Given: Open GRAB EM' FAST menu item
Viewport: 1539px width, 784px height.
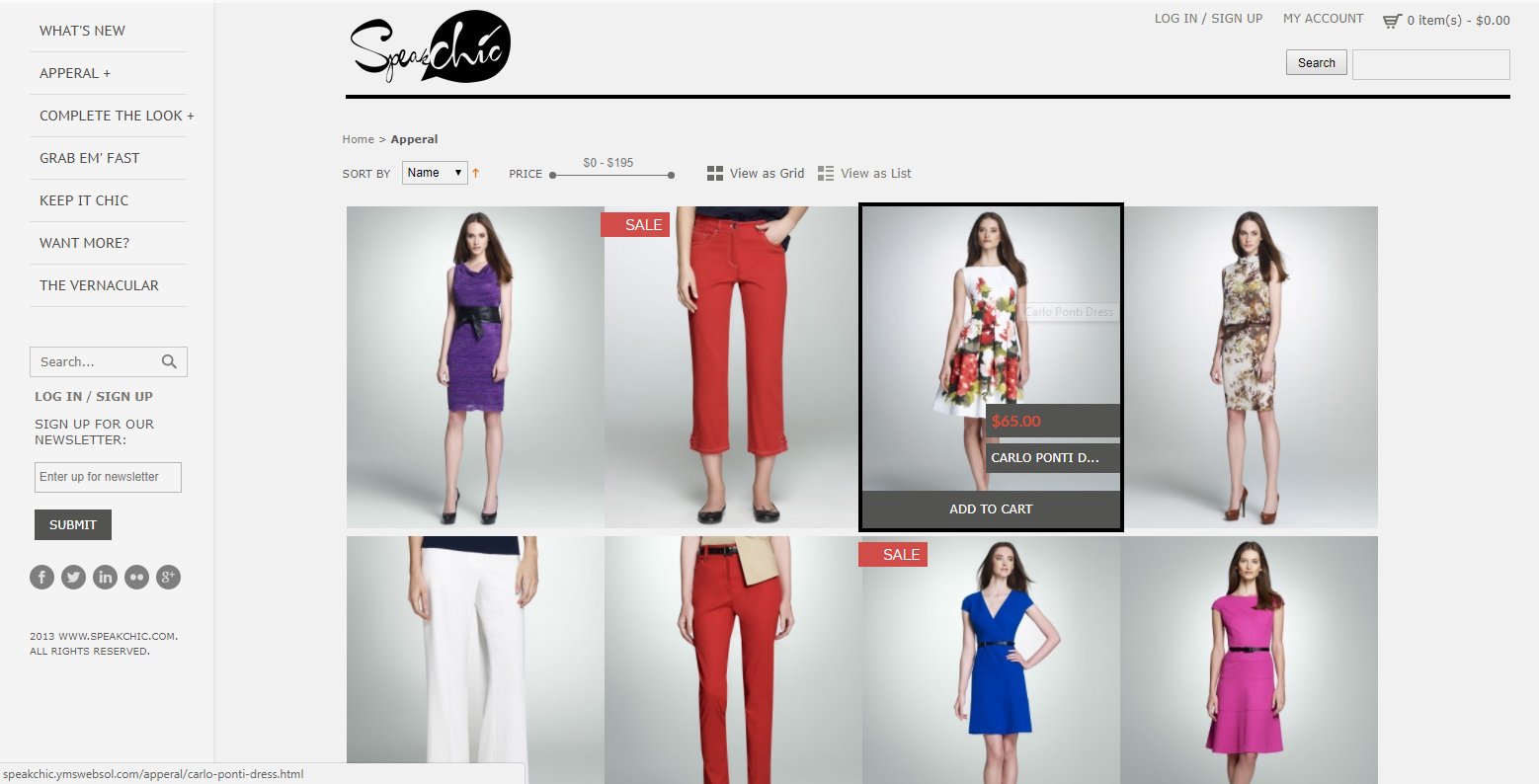Looking at the screenshot, I should point(89,158).
